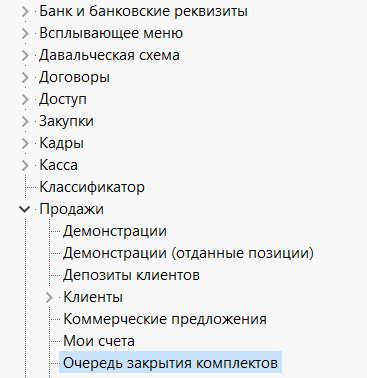Viewport: 367px width, 378px height.
Task: Expand the Клиенты subnode
Action: (x=49, y=298)
